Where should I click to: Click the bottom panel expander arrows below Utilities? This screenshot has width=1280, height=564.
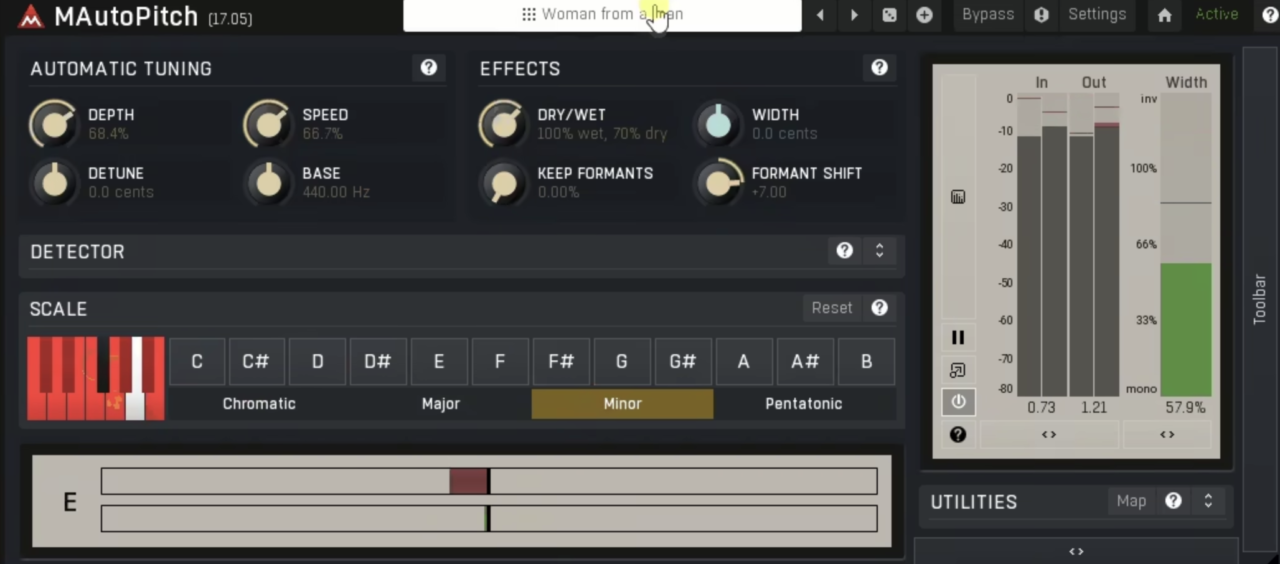point(1076,551)
